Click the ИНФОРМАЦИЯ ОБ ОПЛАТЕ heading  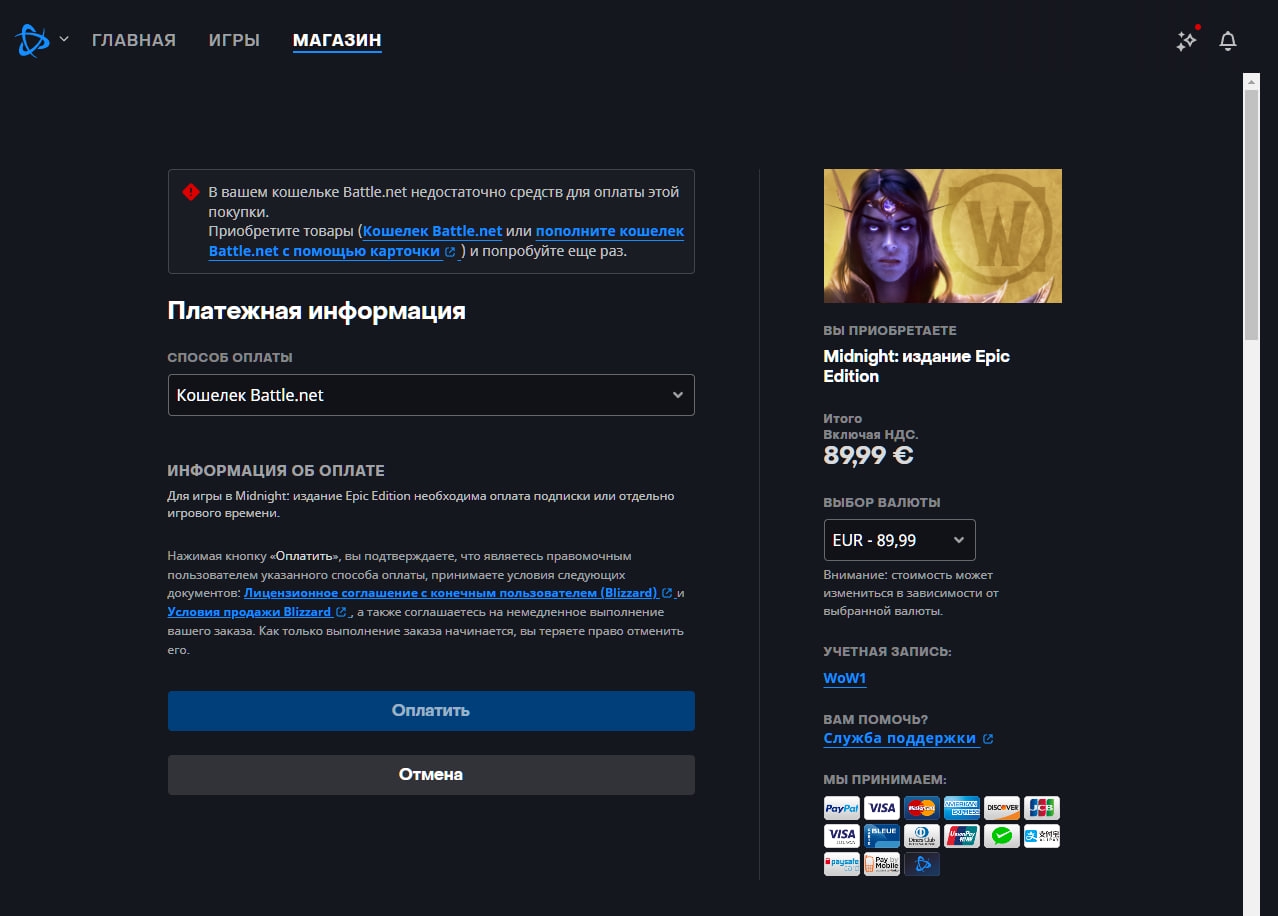tap(276, 471)
